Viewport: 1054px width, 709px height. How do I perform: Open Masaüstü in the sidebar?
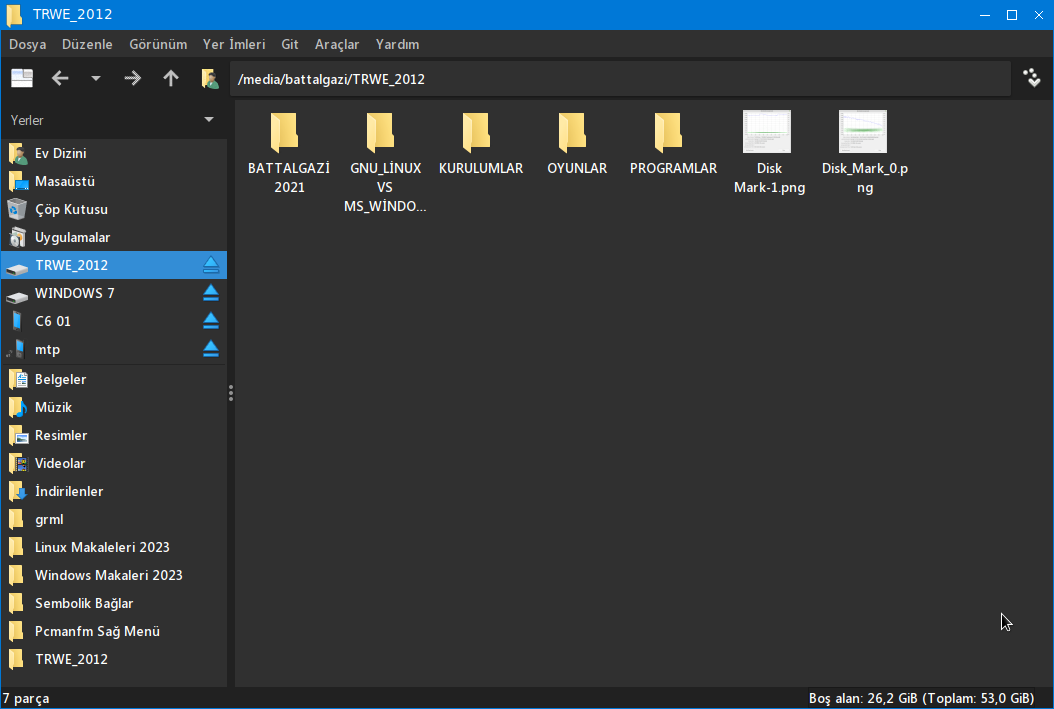[x=114, y=181]
